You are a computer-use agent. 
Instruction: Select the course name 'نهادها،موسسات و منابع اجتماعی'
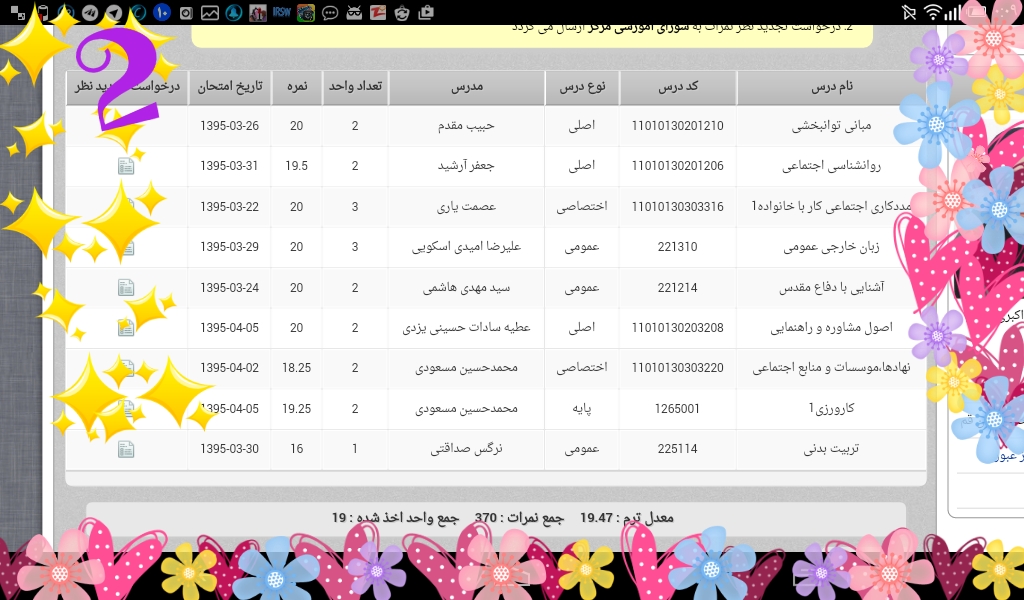coord(831,368)
